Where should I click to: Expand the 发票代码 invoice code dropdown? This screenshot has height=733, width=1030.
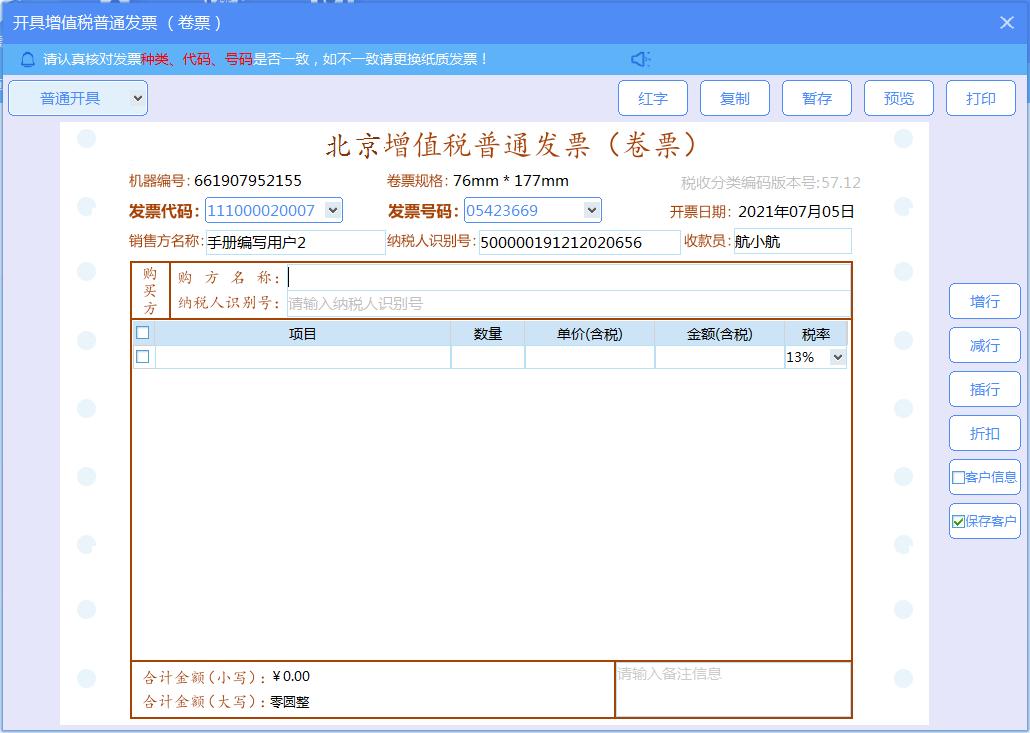coord(332,210)
